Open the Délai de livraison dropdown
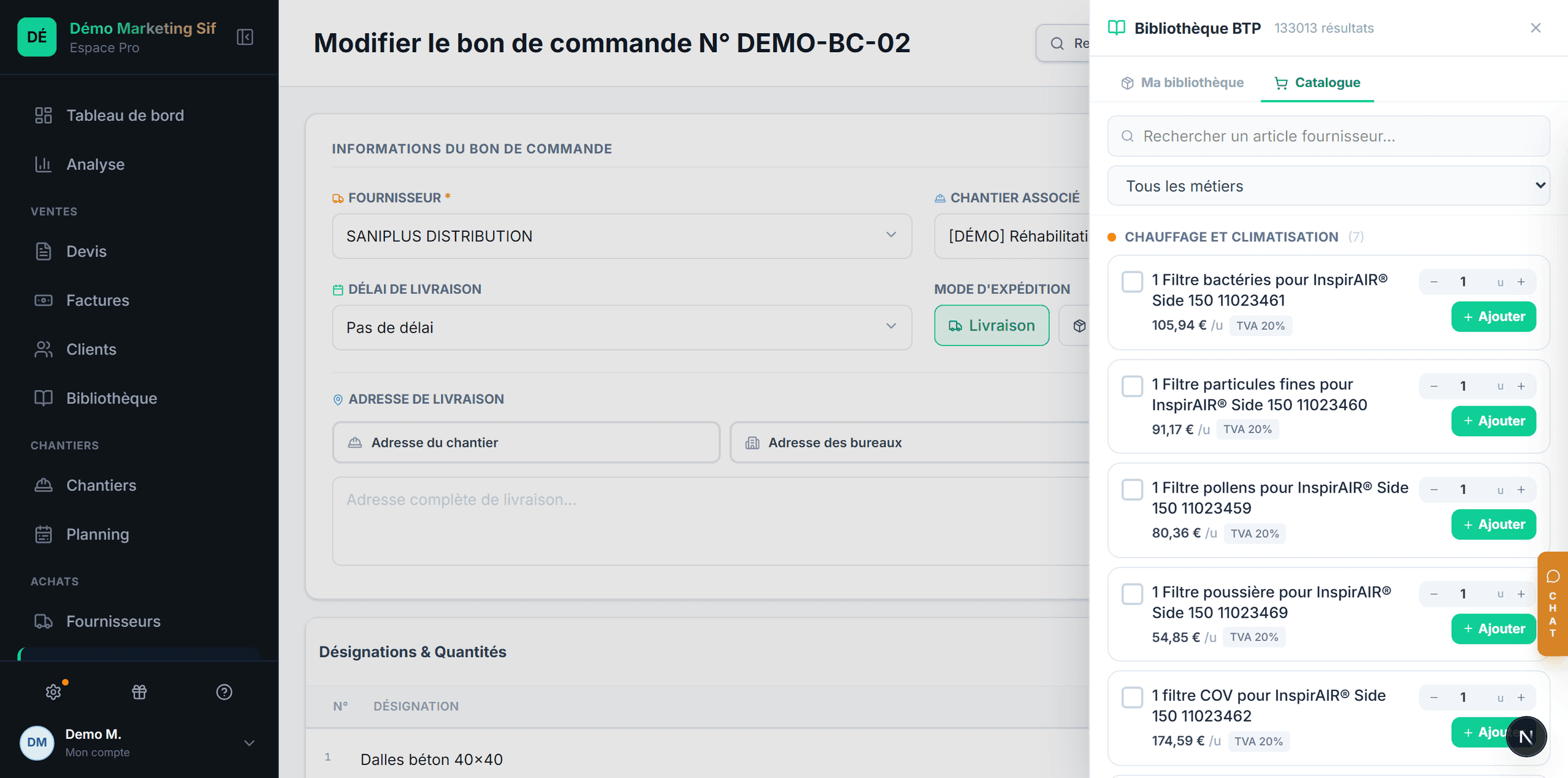 tap(622, 328)
